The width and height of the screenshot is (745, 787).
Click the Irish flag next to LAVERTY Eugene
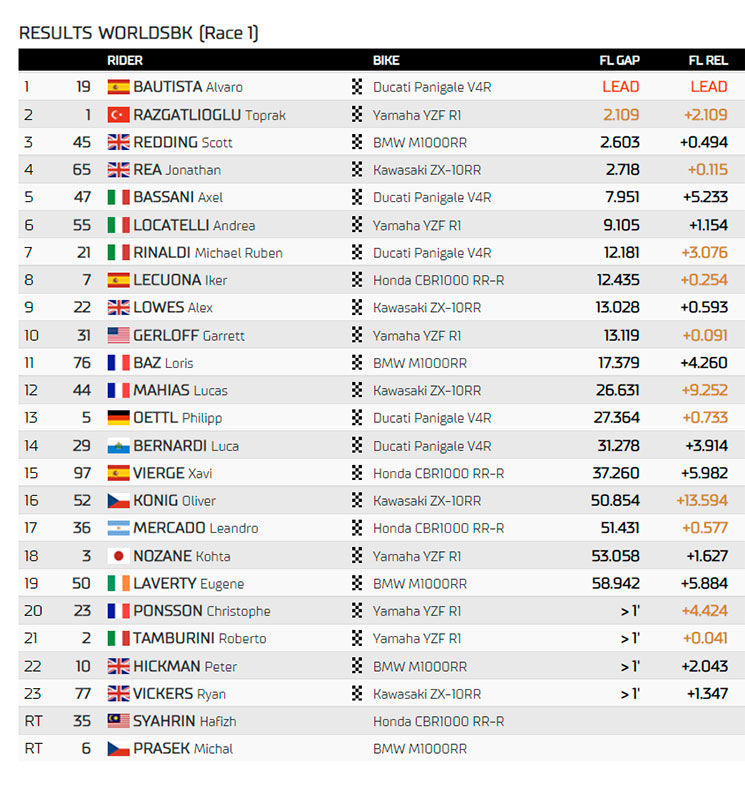pos(118,583)
